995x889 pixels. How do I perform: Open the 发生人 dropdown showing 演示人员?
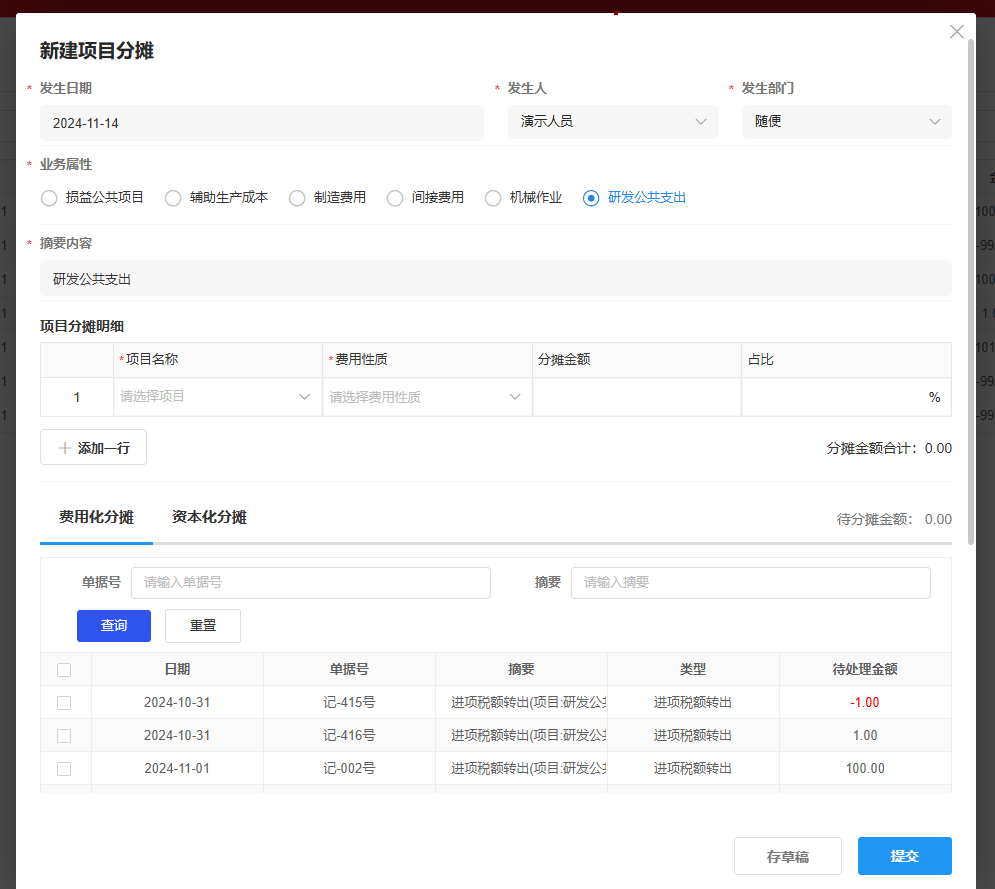tap(612, 122)
